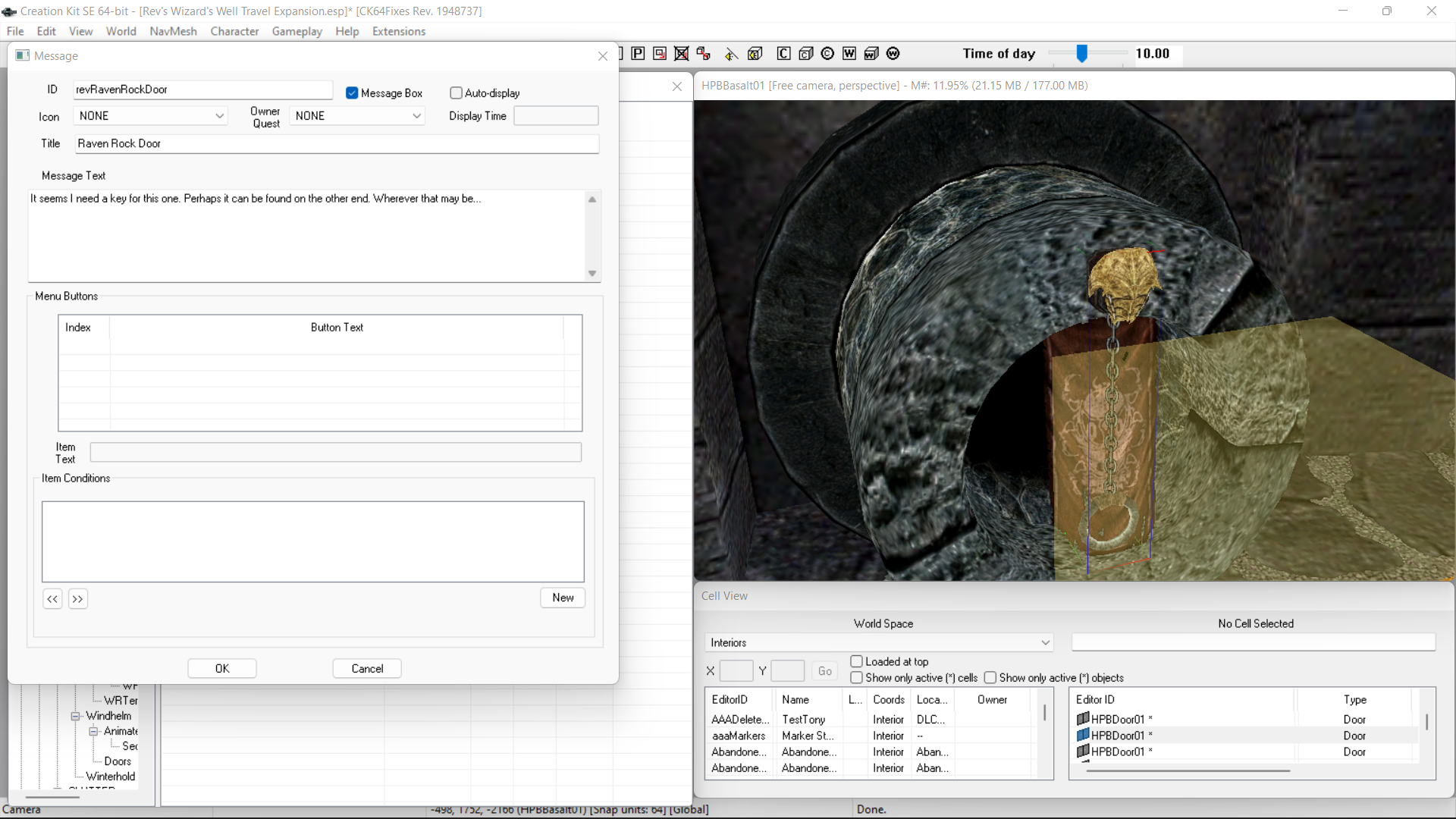
Task: Open the File menu
Action: (x=15, y=31)
